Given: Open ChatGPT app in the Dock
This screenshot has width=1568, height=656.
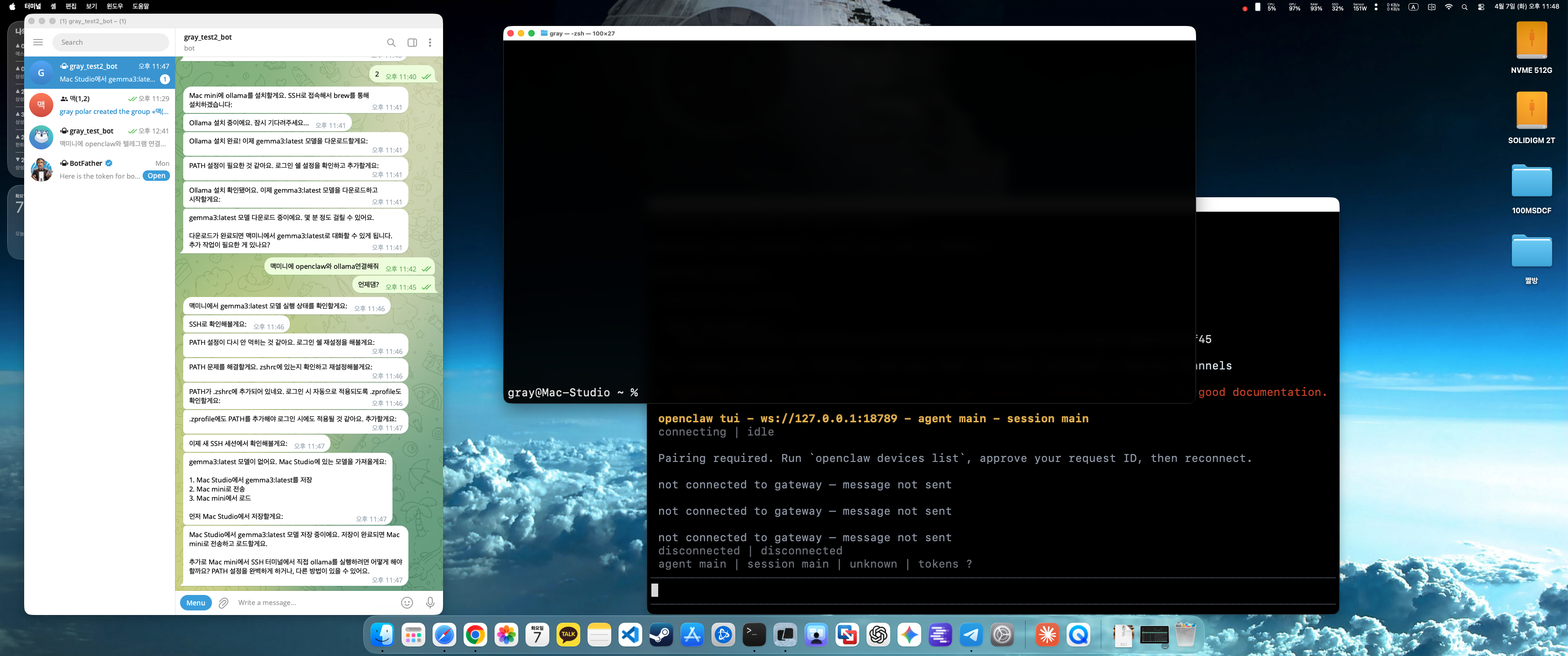Looking at the screenshot, I should pos(878,635).
